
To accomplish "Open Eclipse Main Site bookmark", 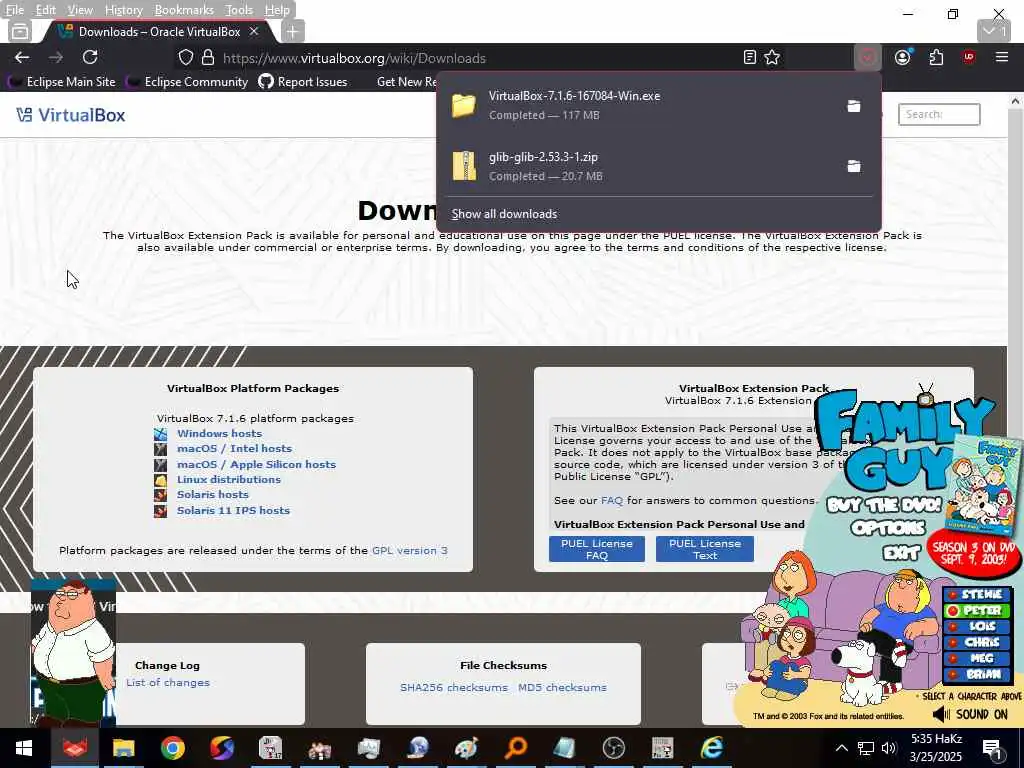I will pos(61,82).
